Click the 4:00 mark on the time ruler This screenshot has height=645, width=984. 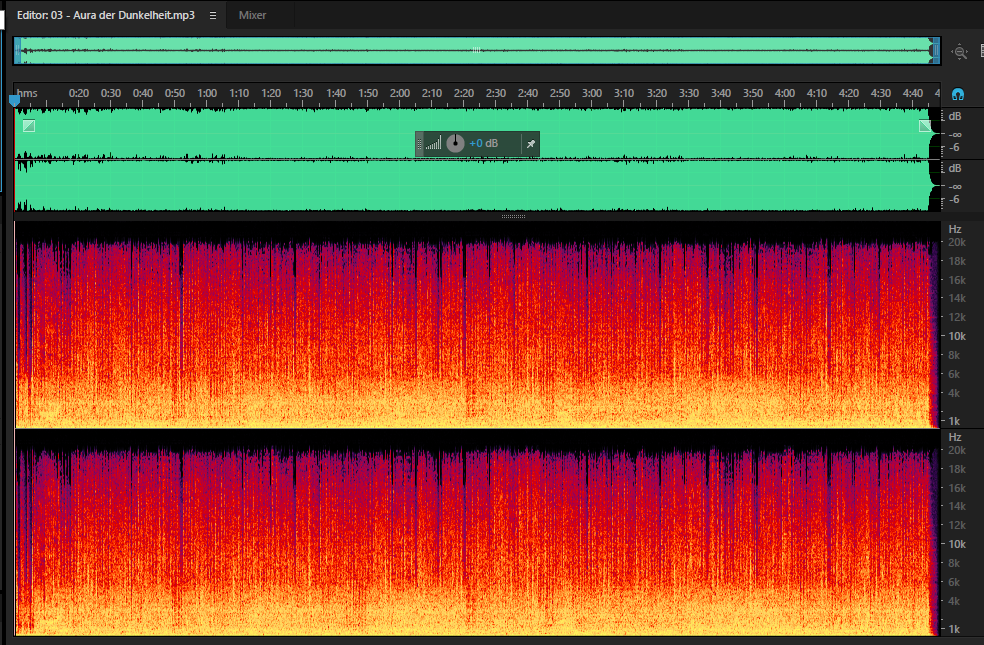coord(784,93)
